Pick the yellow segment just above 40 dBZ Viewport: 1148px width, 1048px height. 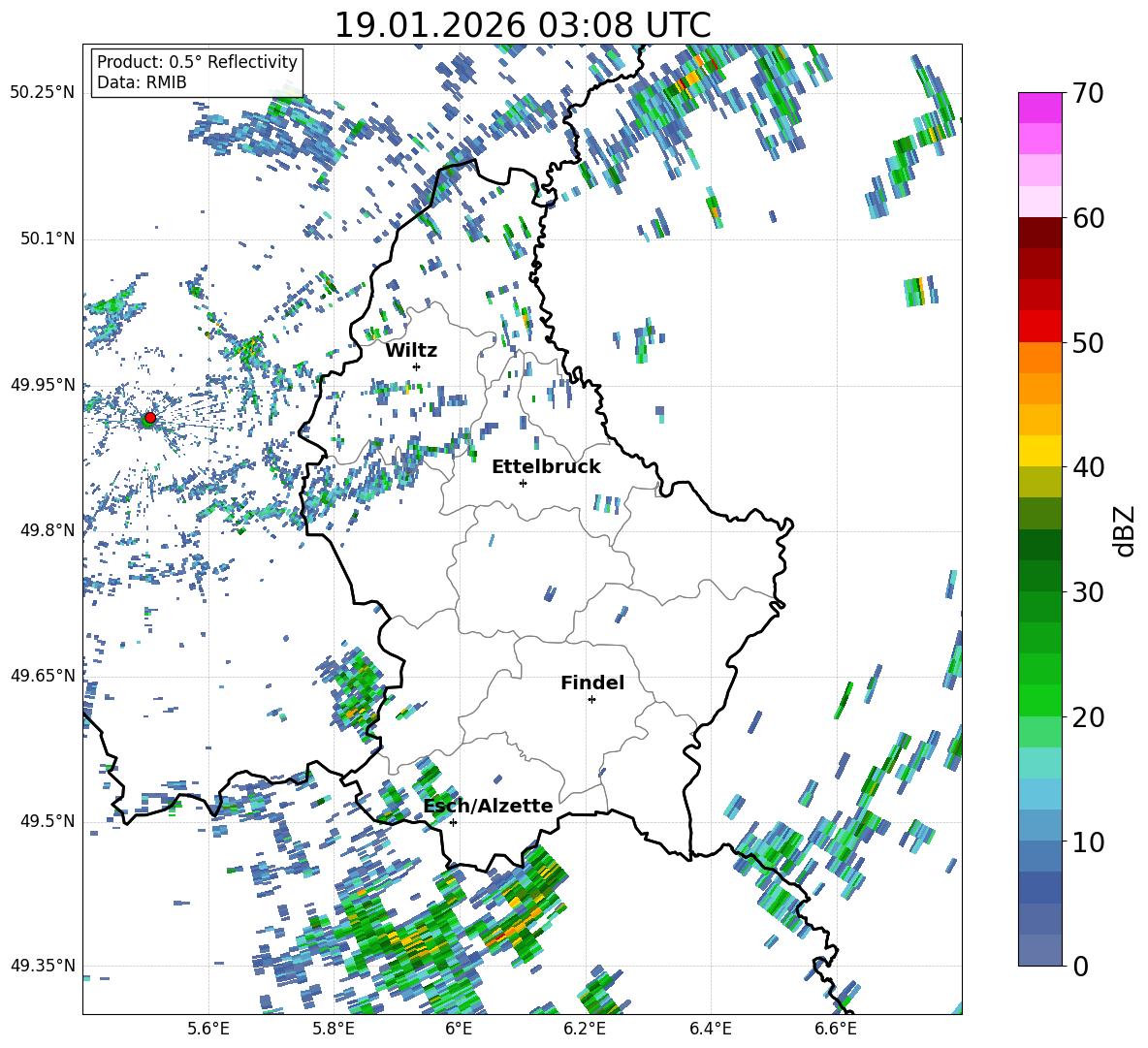click(x=1039, y=451)
